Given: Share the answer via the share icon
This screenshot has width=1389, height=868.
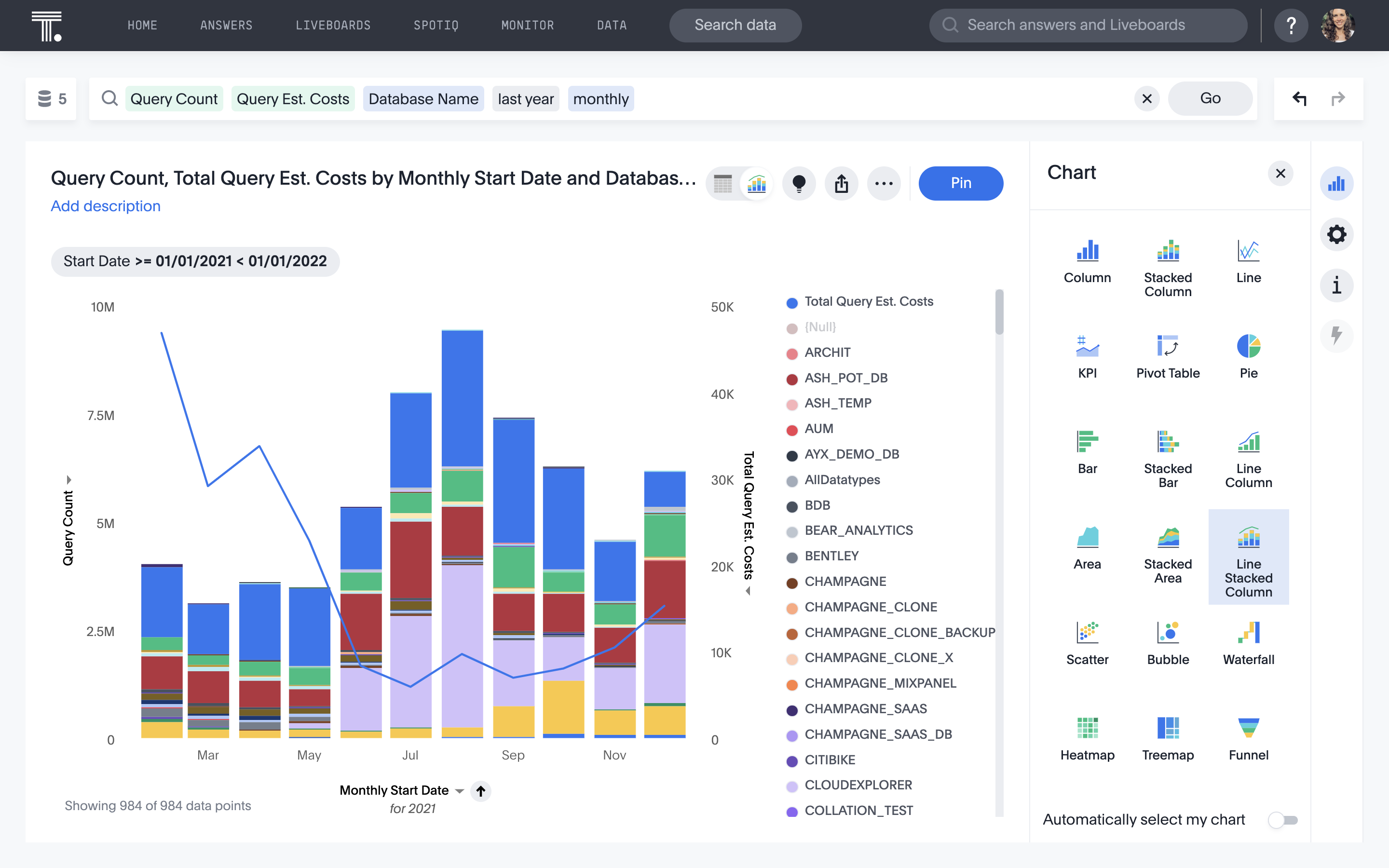Looking at the screenshot, I should (x=842, y=183).
